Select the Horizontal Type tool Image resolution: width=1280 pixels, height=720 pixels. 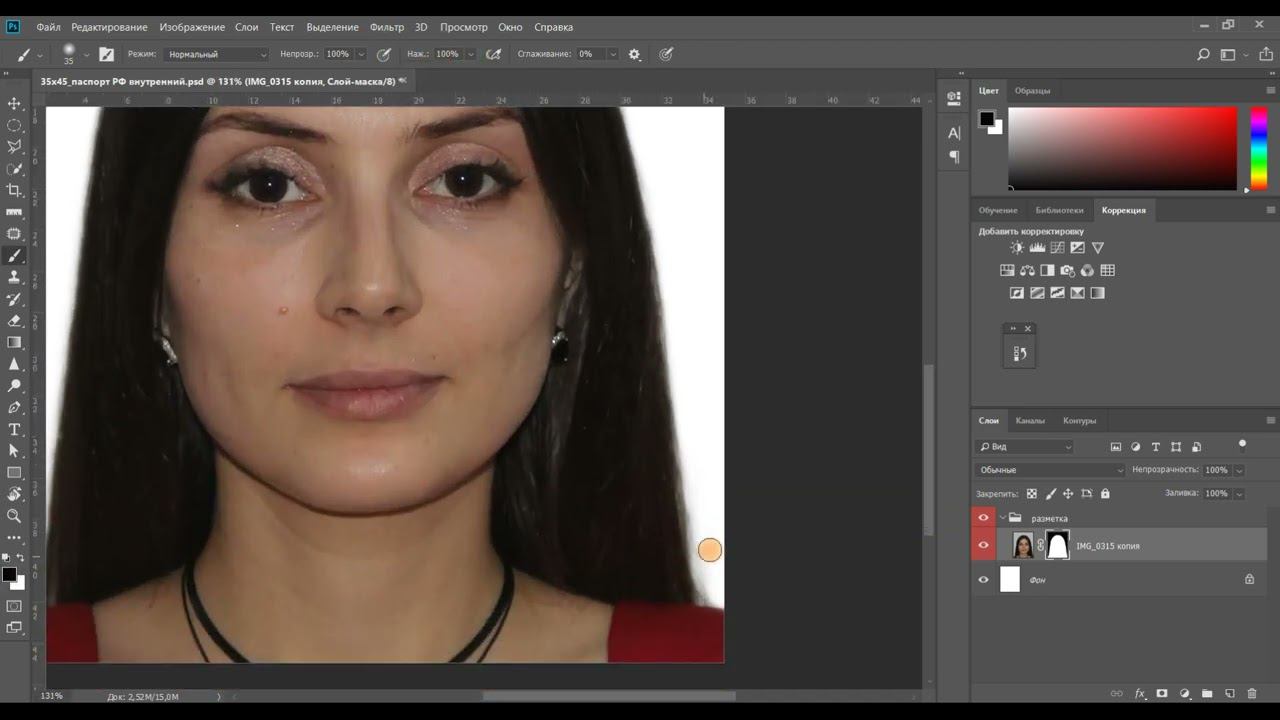(x=14, y=429)
